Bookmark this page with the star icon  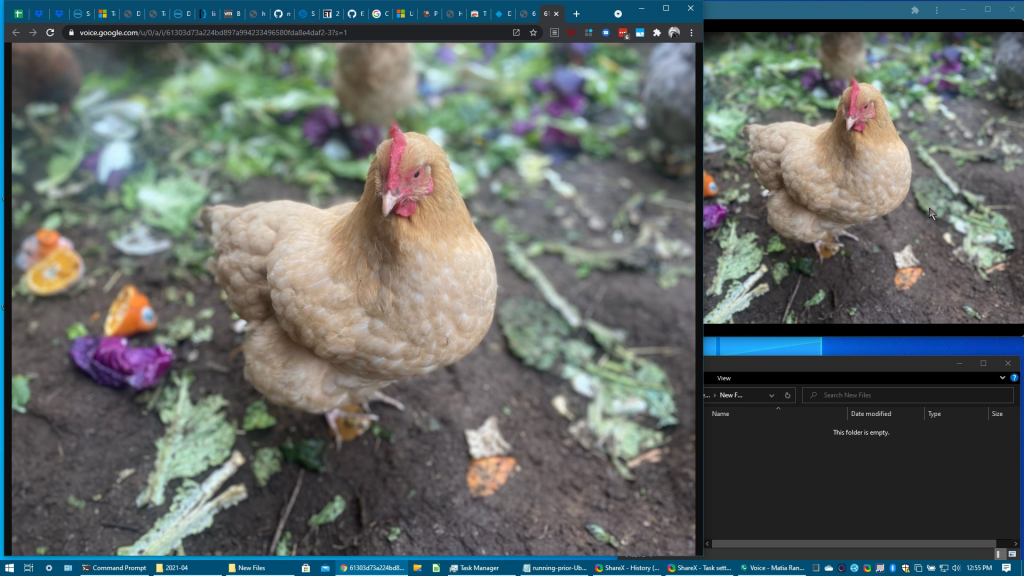pyautogui.click(x=534, y=32)
